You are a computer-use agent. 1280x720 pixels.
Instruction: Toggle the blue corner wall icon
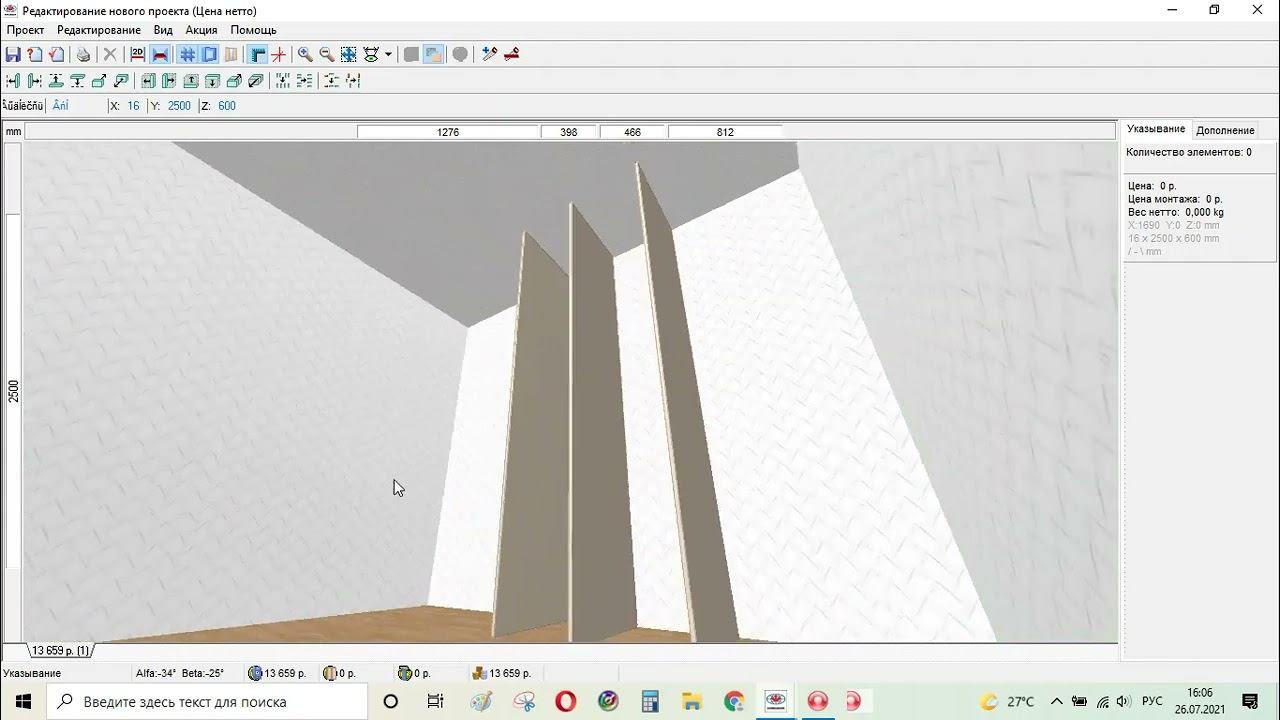[258, 54]
